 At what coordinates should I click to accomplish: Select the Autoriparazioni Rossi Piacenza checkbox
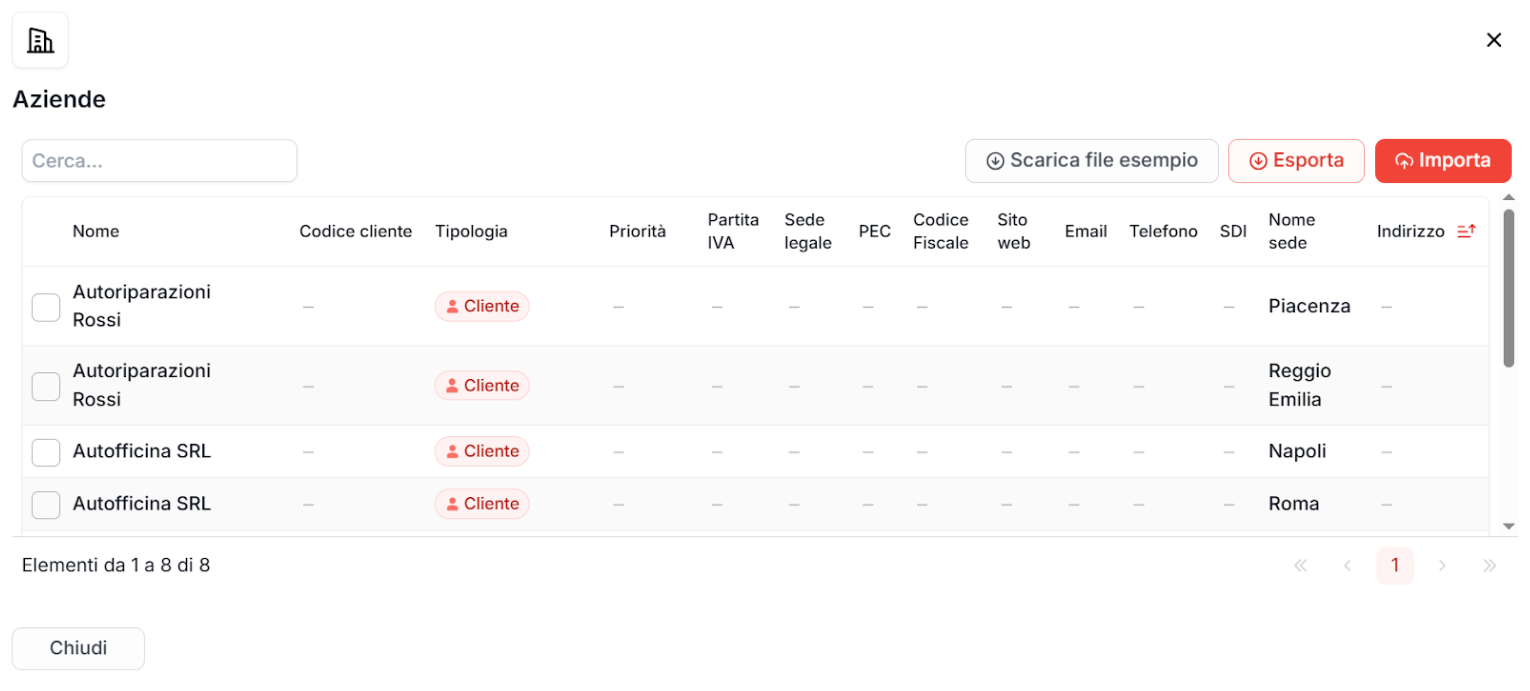[x=46, y=307]
